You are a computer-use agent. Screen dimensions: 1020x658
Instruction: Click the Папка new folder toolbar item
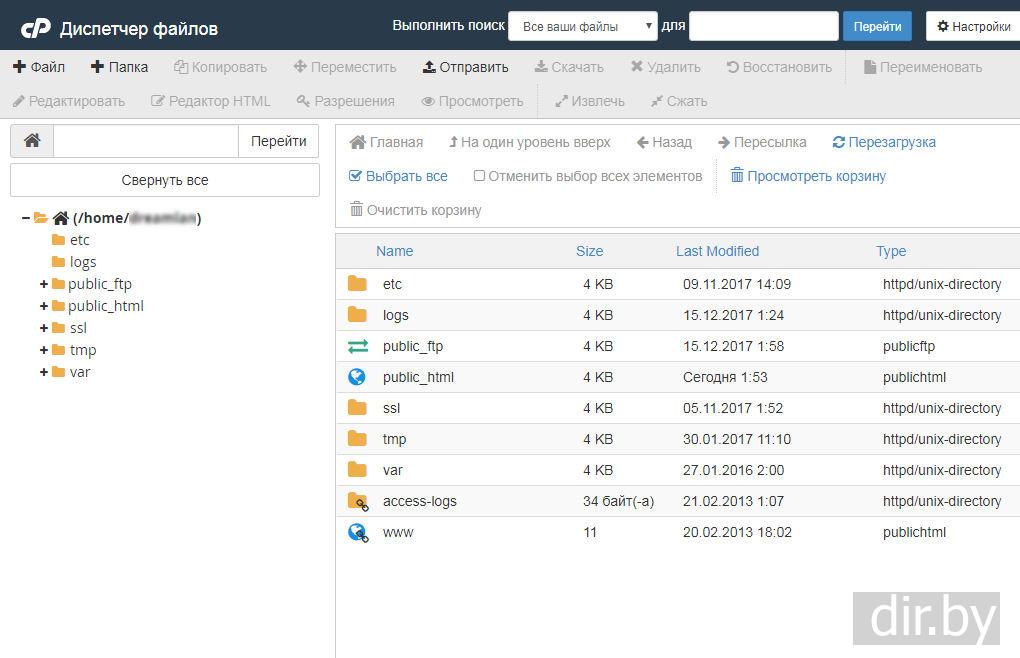pyautogui.click(x=119, y=67)
